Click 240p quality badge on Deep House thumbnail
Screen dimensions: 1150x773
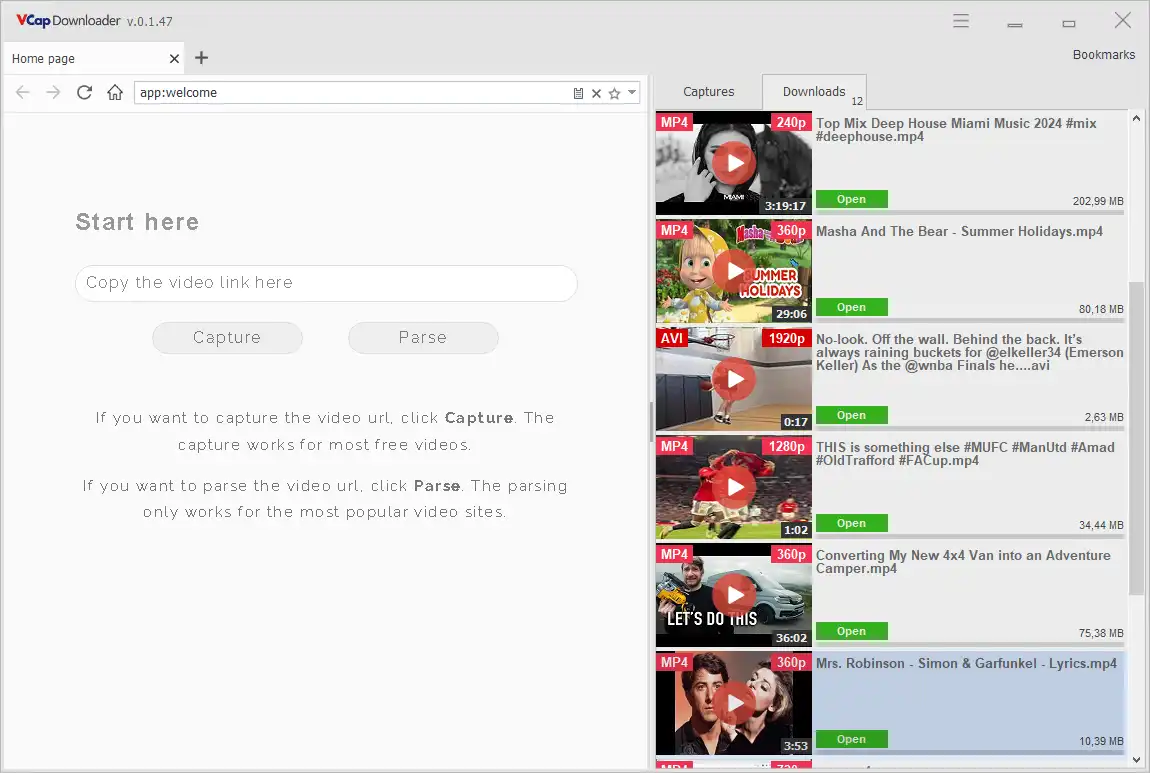pos(791,122)
